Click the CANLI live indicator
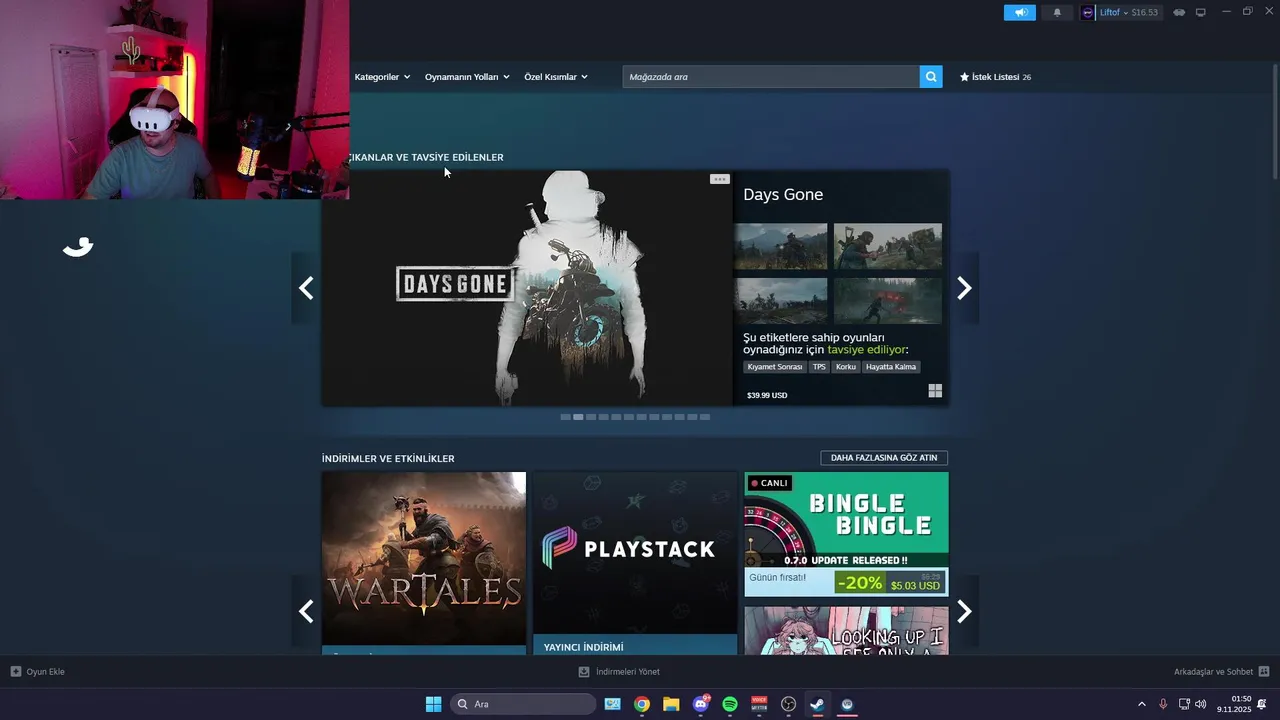This screenshot has width=1280, height=720. click(769, 483)
